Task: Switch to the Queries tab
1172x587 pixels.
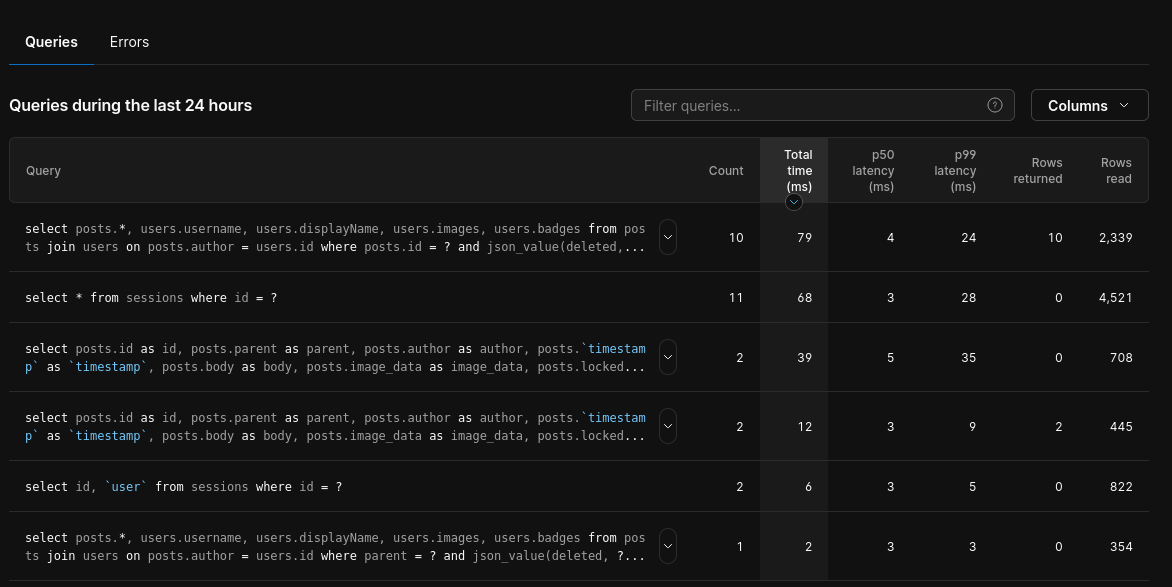Action: pos(51,42)
